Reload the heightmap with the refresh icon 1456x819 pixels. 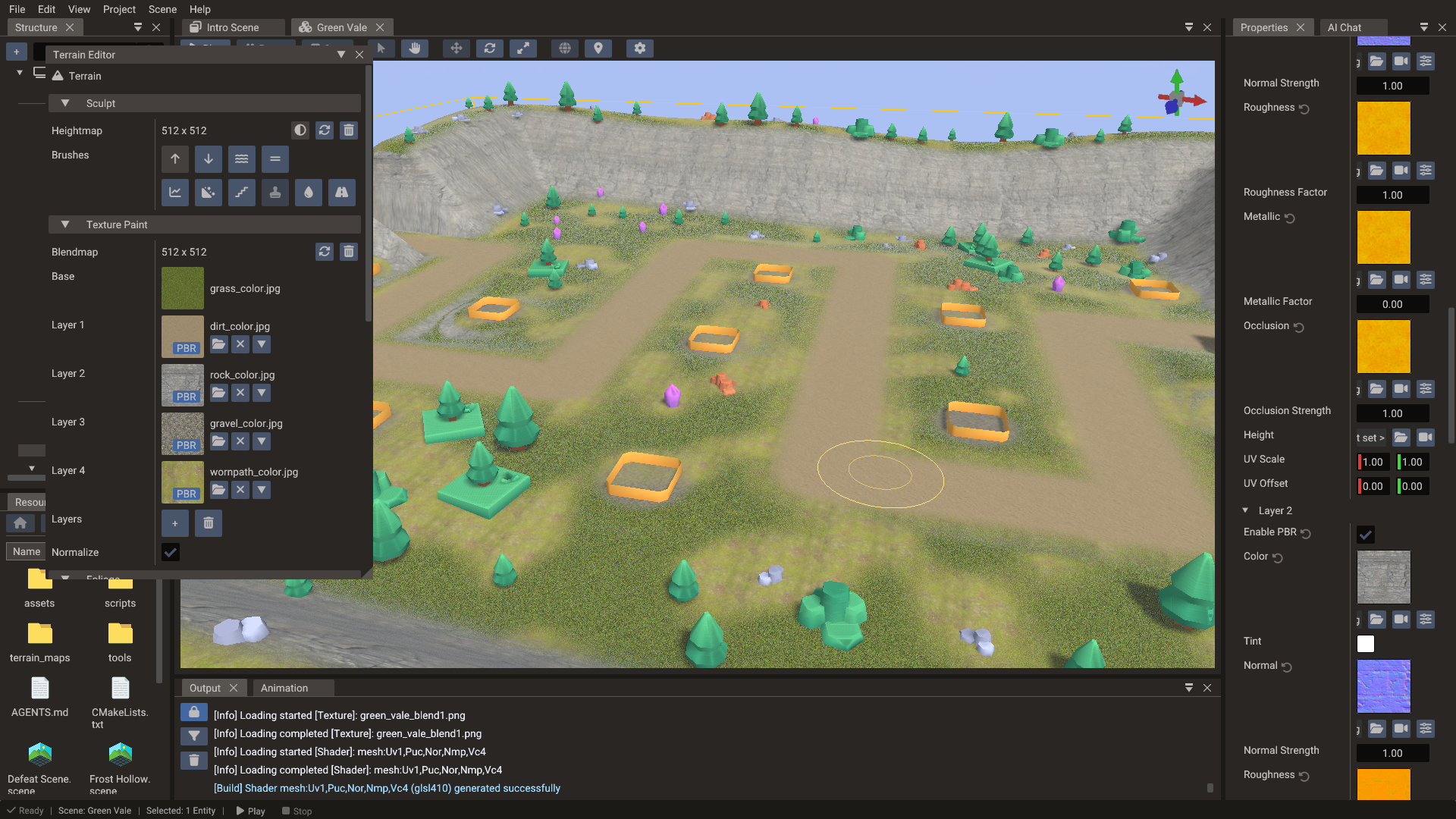click(325, 130)
